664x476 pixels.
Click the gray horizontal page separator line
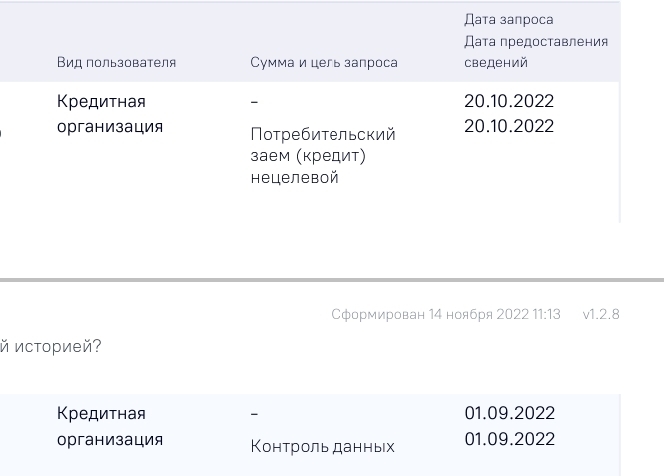(332, 280)
